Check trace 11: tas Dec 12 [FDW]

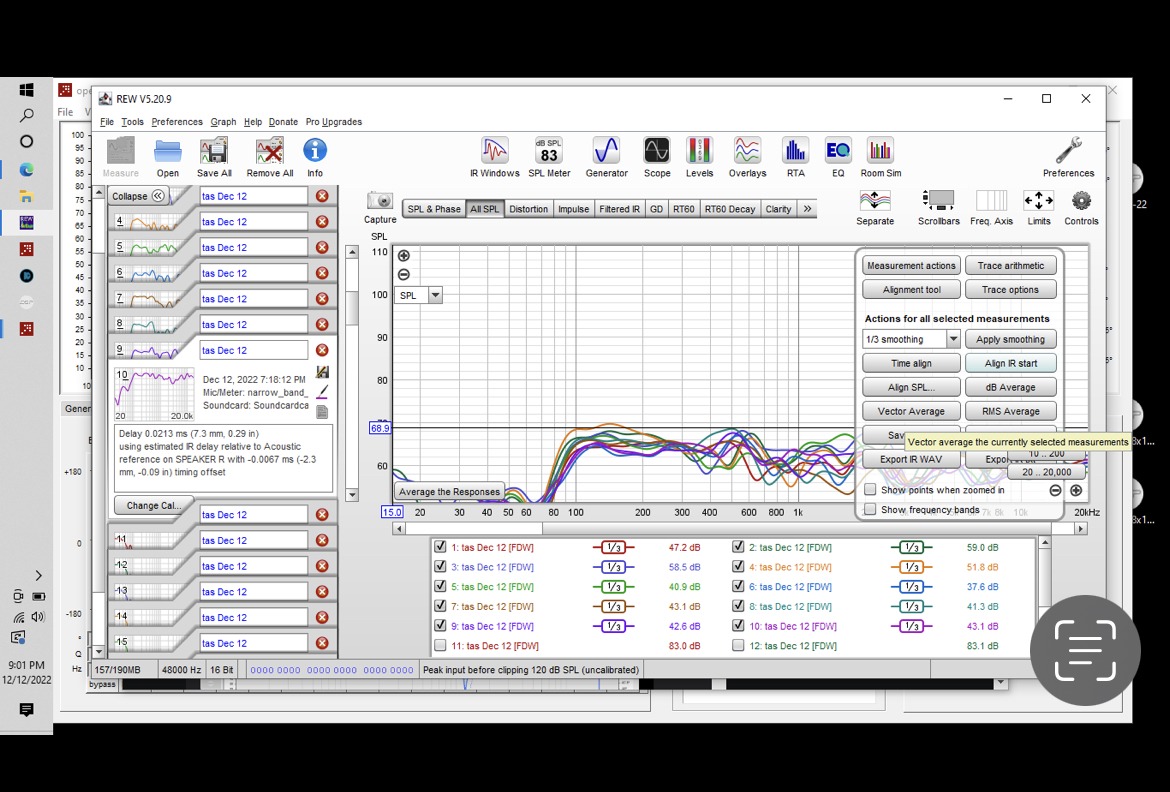440,646
